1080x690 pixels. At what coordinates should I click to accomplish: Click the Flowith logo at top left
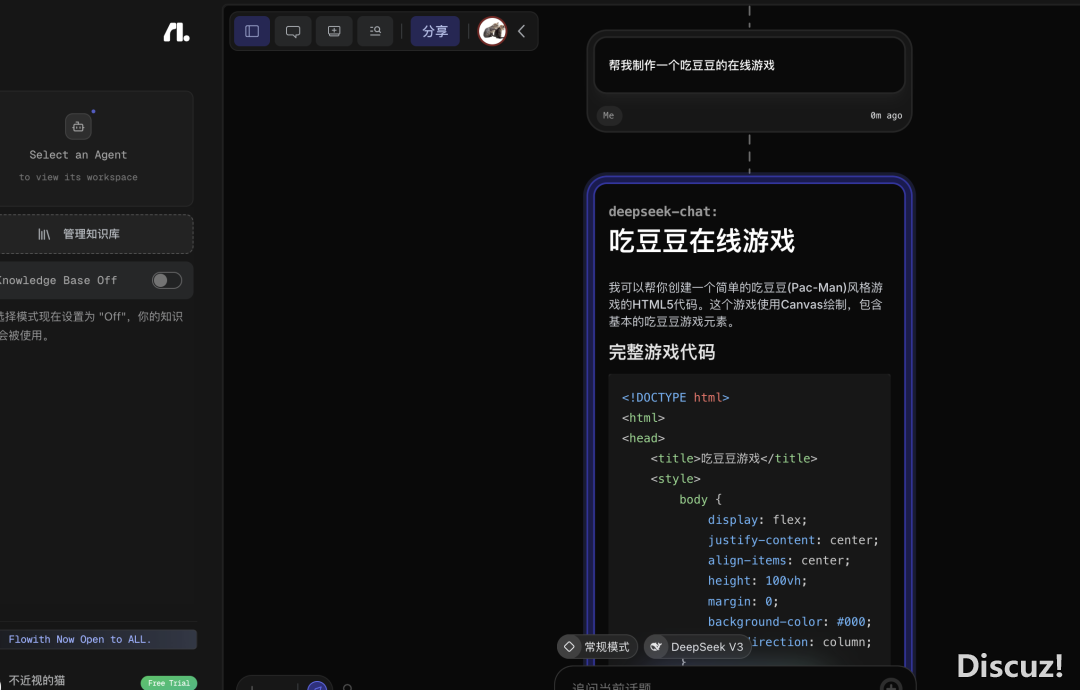tap(176, 33)
